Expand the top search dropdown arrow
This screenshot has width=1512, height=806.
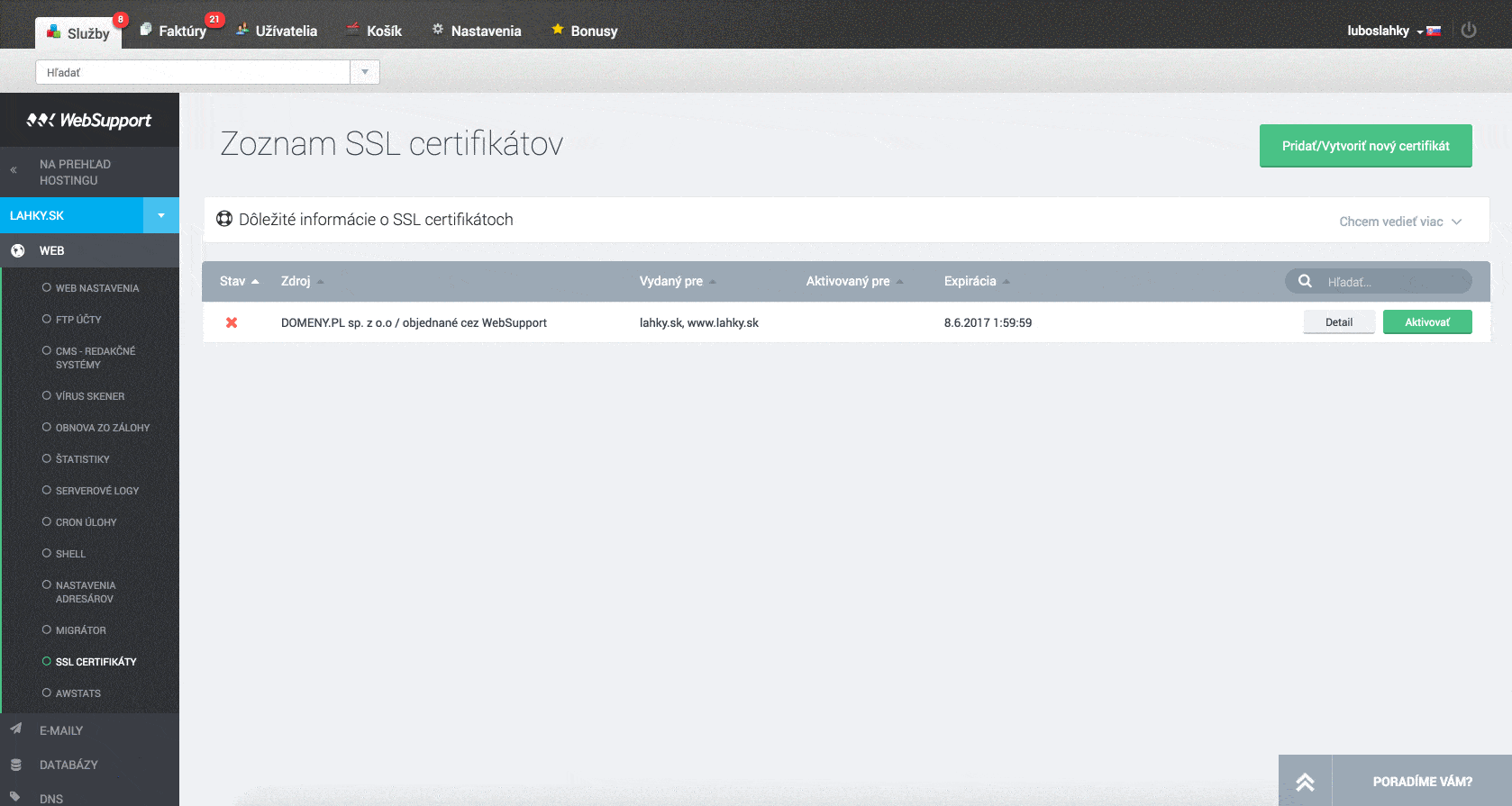tap(365, 72)
